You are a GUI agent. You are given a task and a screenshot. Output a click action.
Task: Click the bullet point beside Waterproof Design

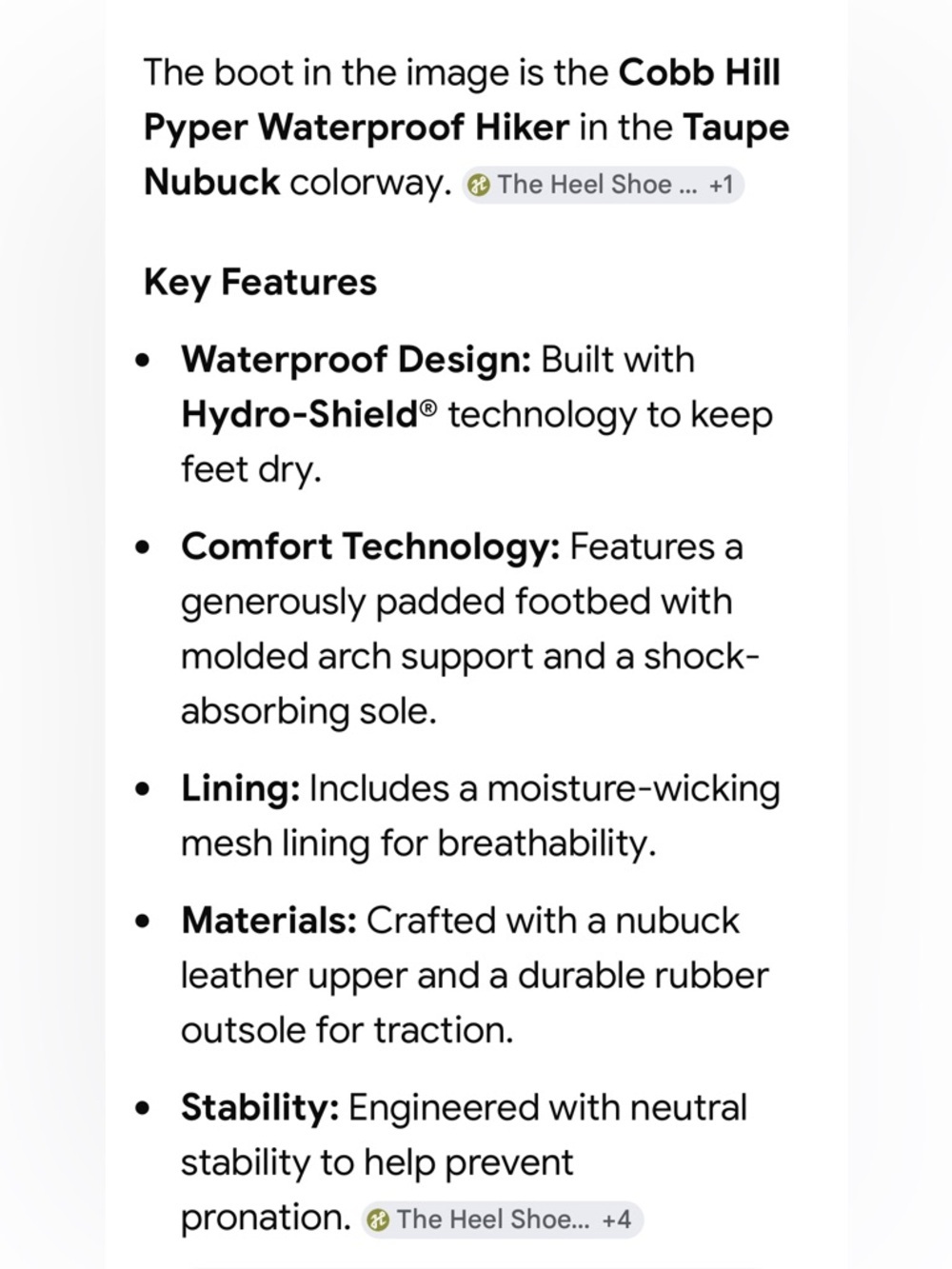tap(144, 362)
